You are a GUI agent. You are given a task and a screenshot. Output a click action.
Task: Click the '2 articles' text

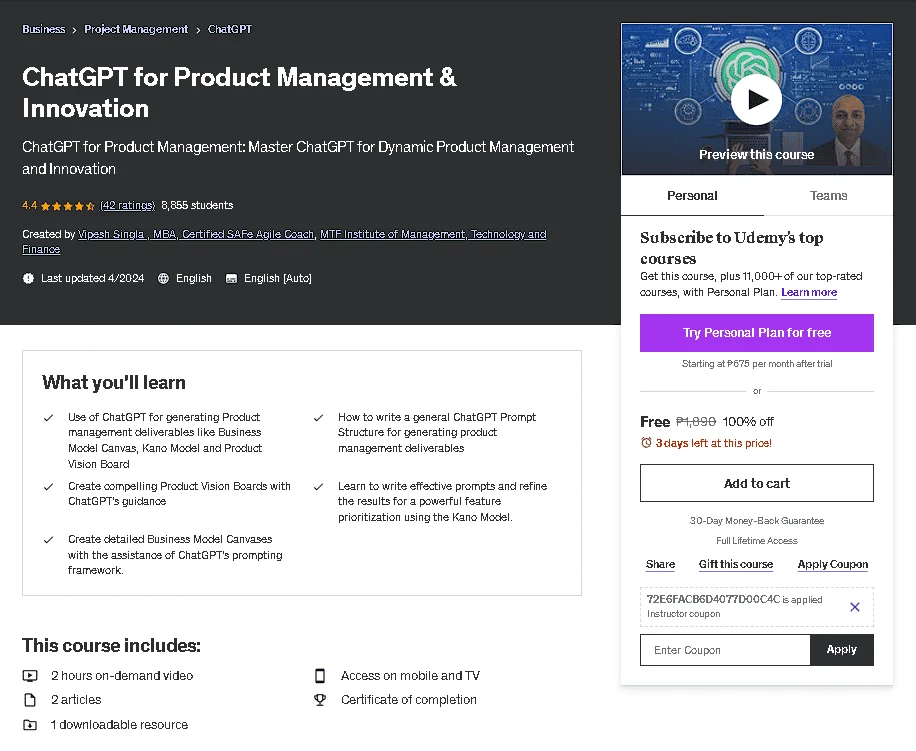[76, 700]
